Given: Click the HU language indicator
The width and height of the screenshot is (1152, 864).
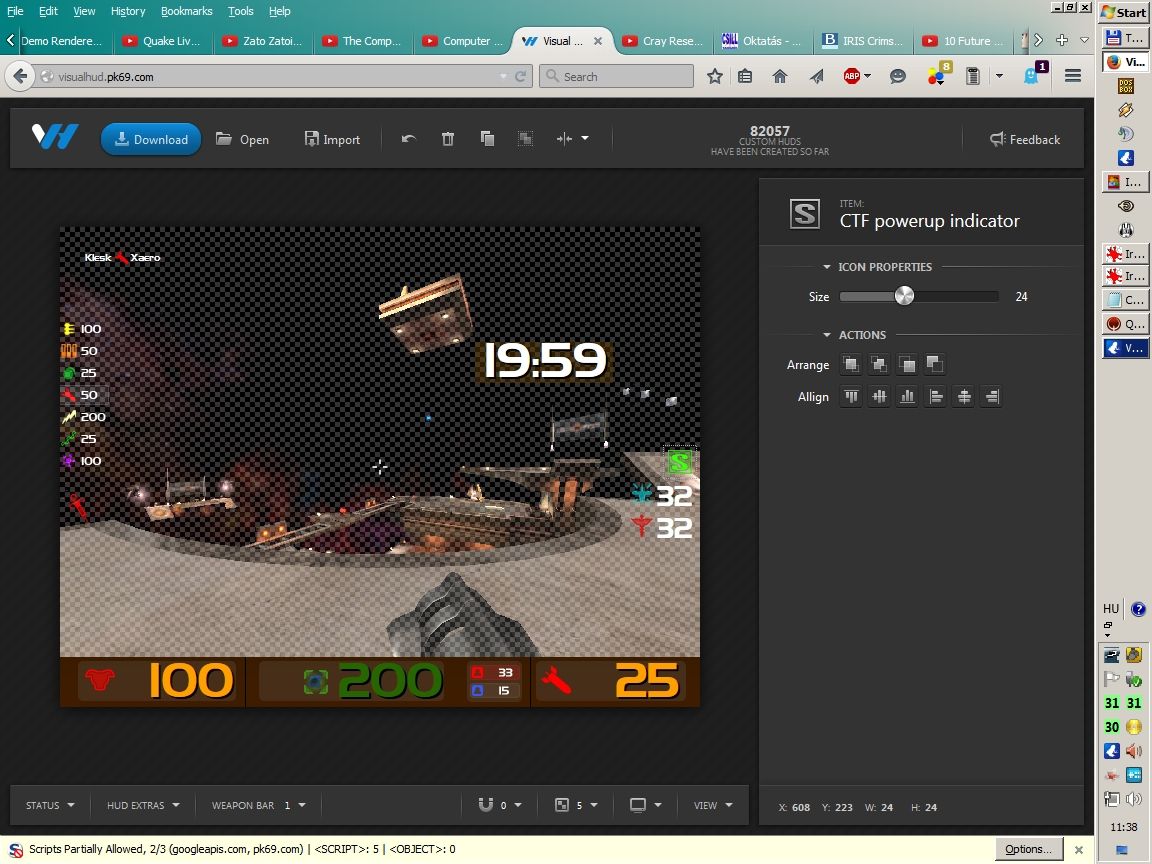Looking at the screenshot, I should tap(1111, 608).
